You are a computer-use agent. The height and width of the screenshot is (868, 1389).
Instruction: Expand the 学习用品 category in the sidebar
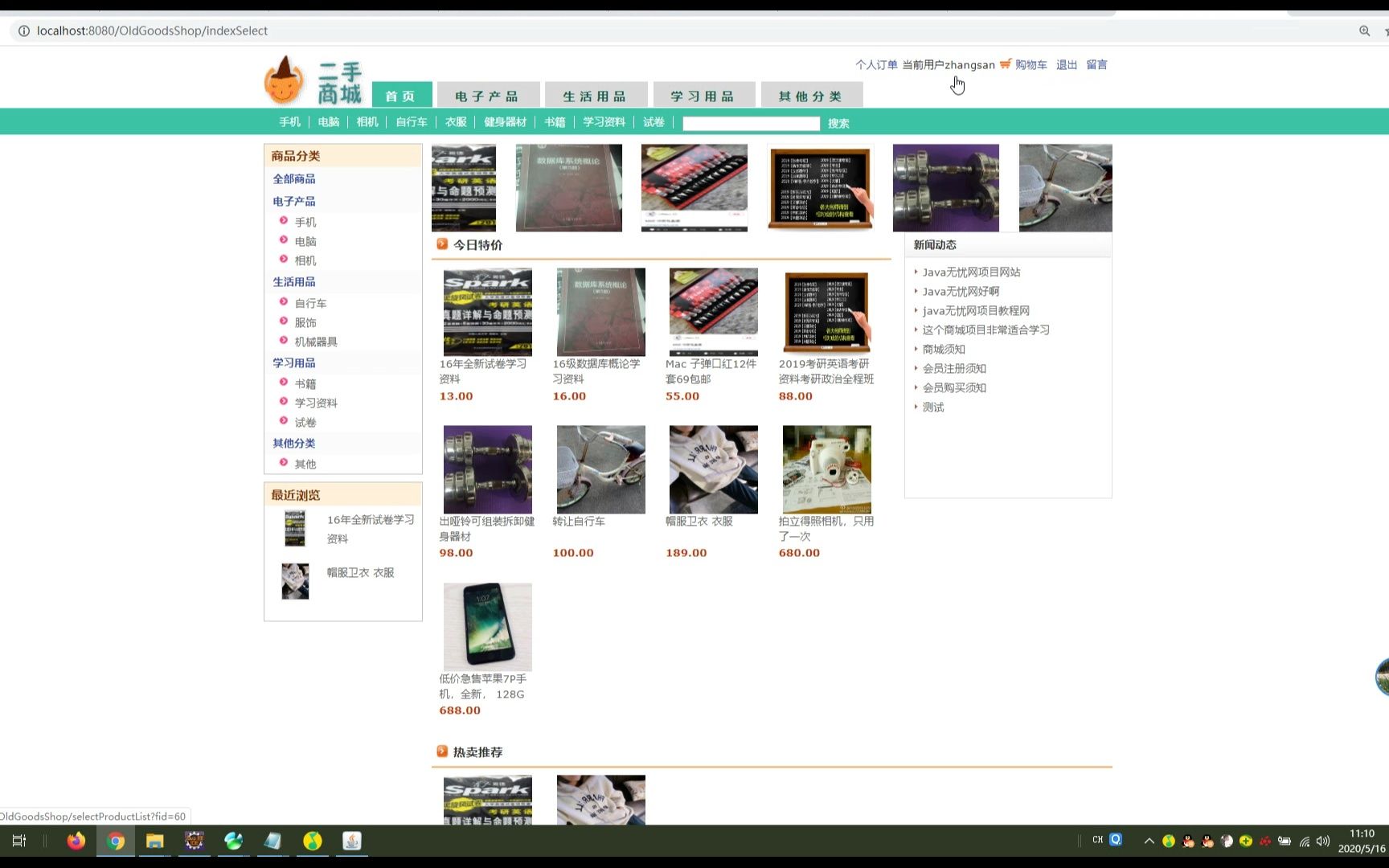pyautogui.click(x=293, y=362)
